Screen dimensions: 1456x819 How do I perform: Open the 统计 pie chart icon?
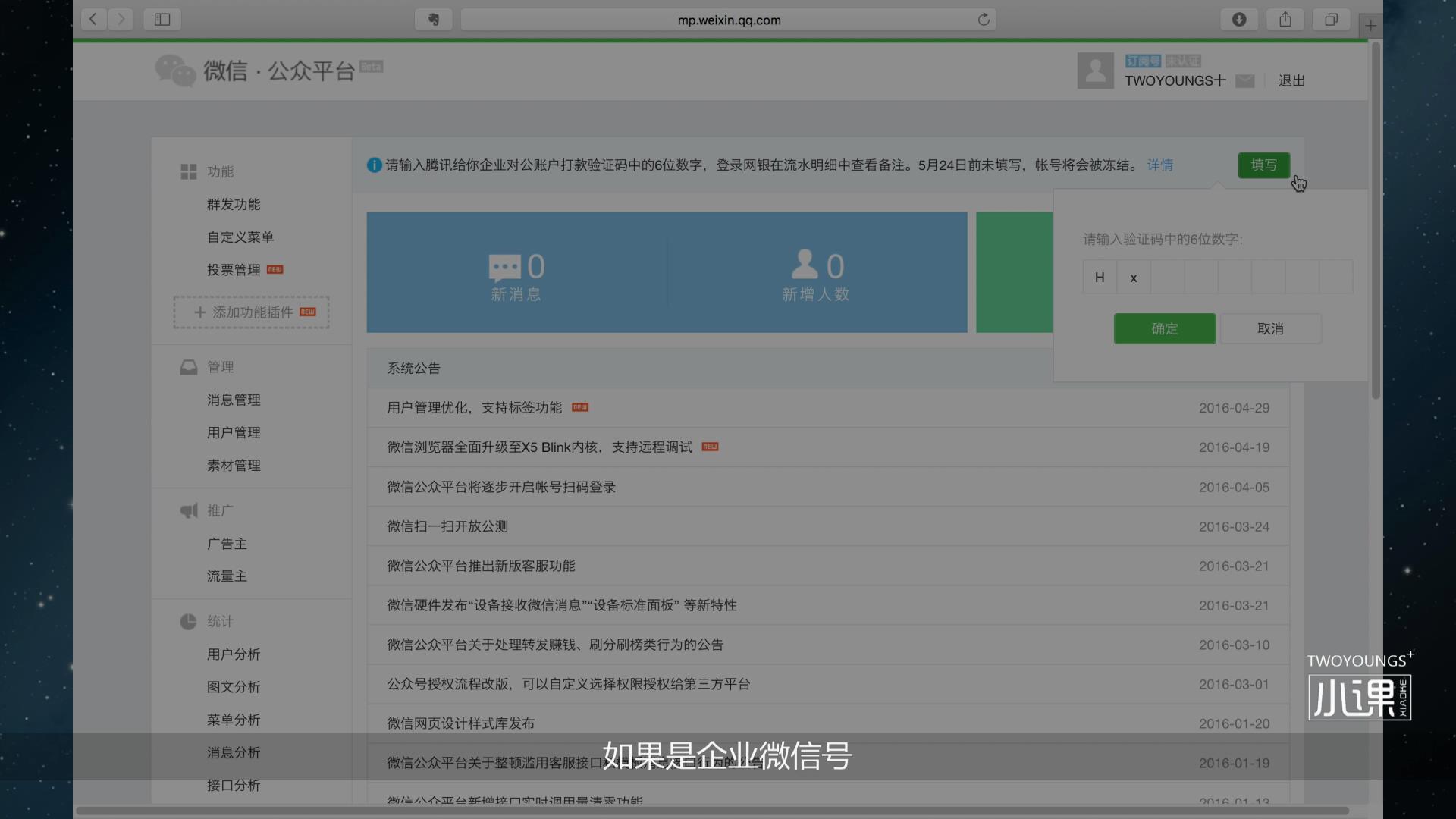pyautogui.click(x=188, y=621)
